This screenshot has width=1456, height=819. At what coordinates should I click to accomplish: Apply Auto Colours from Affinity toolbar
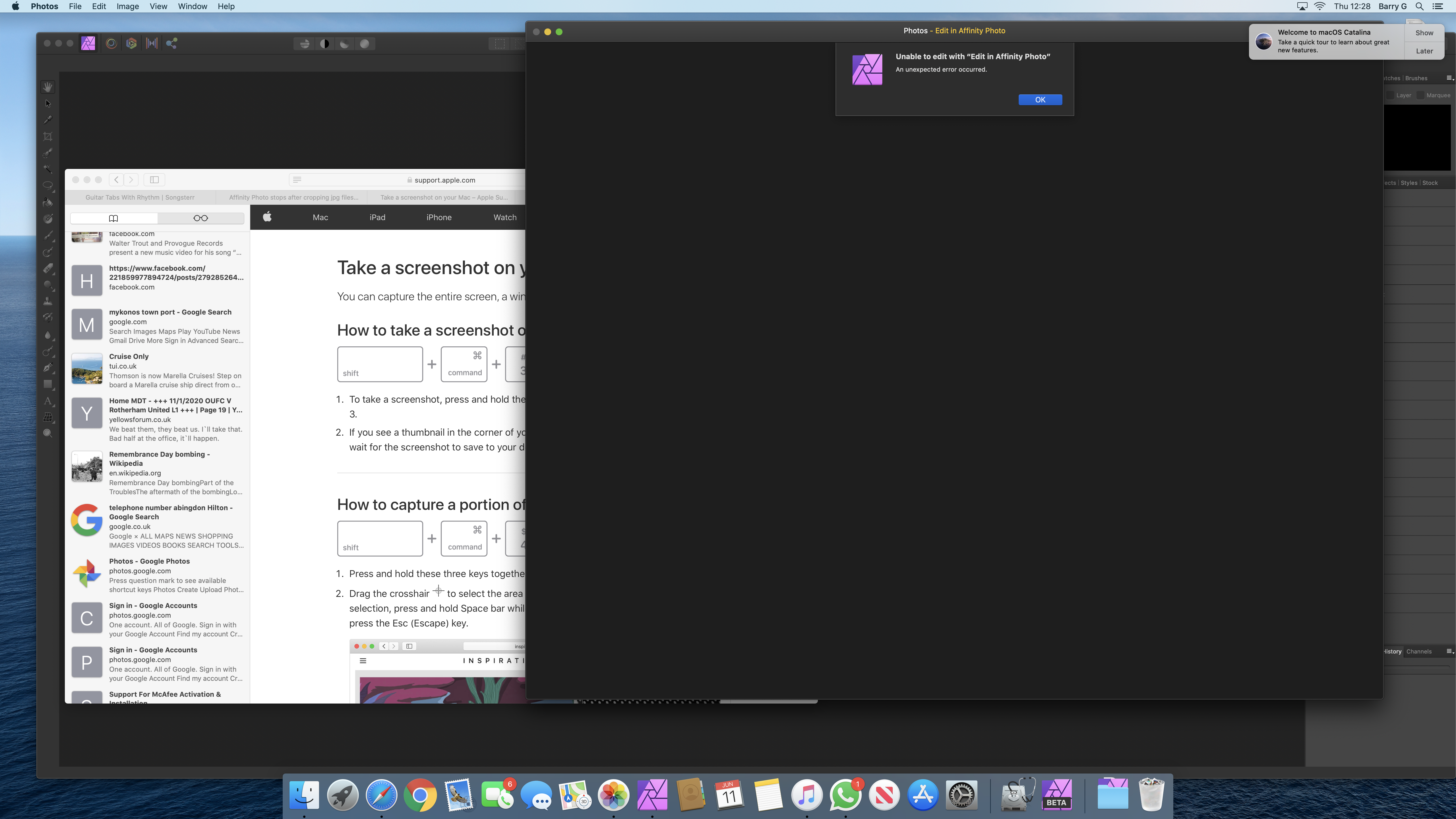(345, 44)
